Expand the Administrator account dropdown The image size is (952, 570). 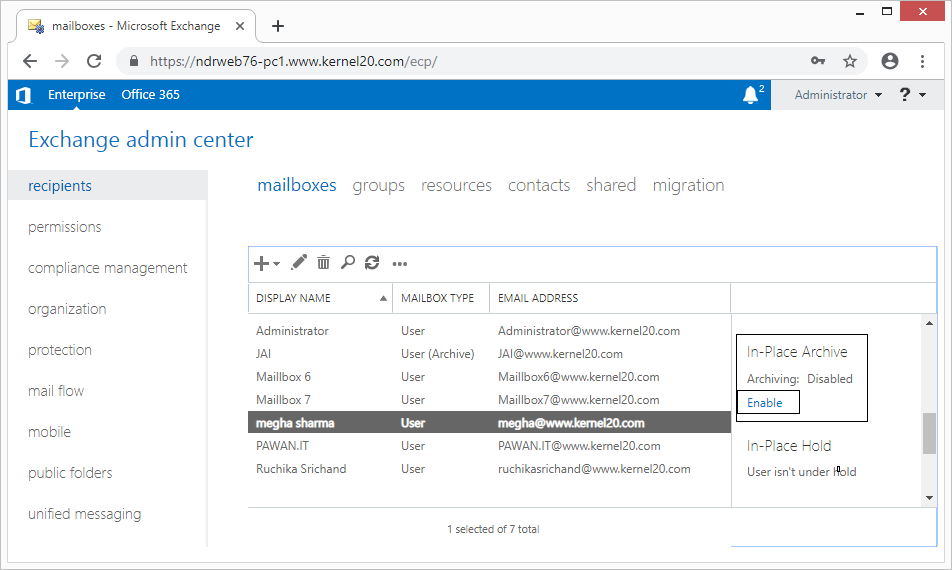pos(838,95)
